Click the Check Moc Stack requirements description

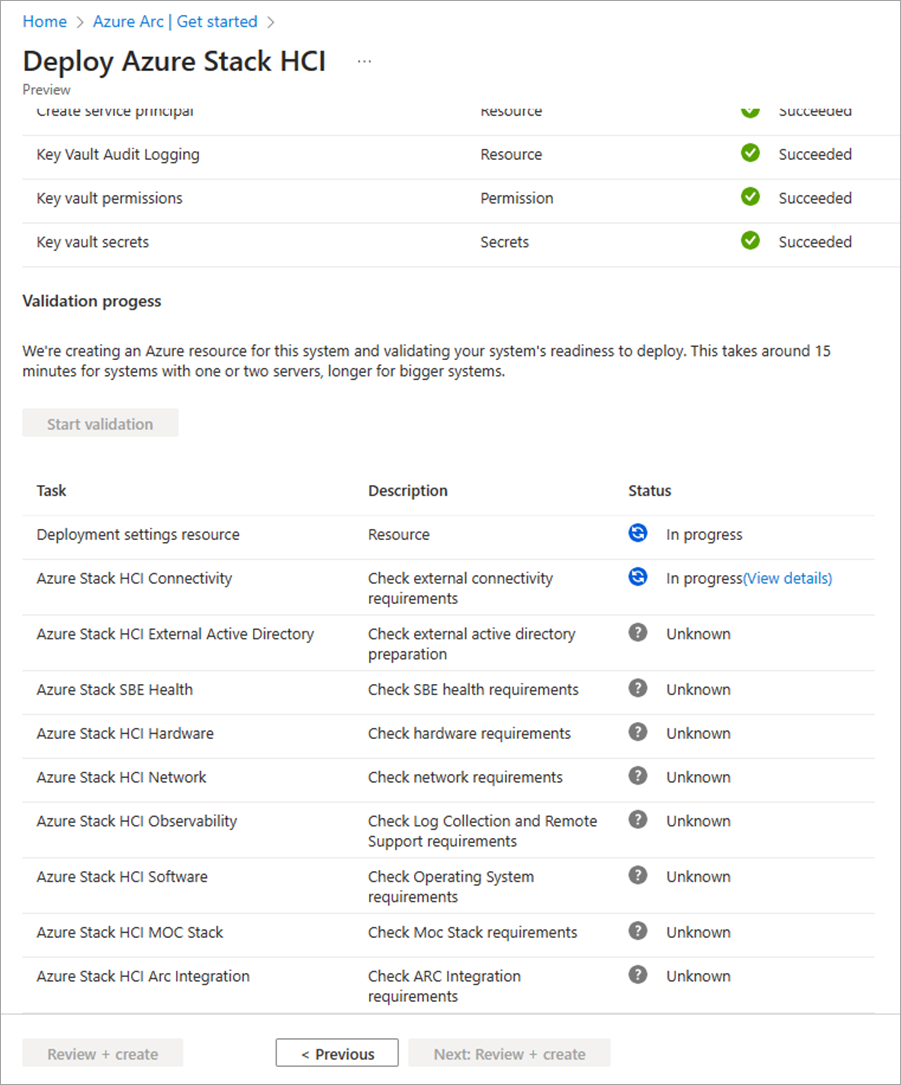click(x=473, y=933)
